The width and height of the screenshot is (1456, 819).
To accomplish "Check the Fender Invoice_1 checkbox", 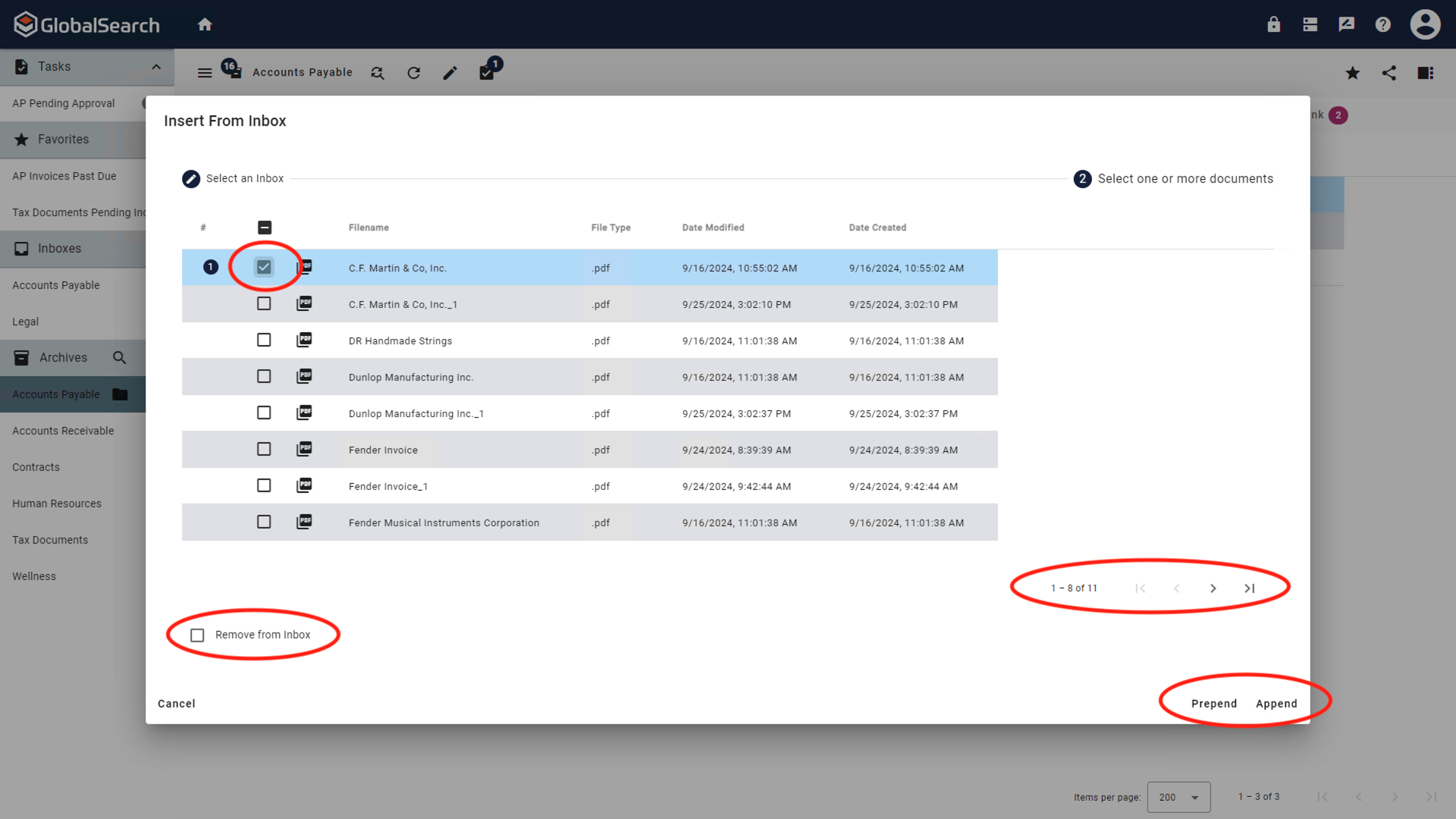I will [x=264, y=485].
